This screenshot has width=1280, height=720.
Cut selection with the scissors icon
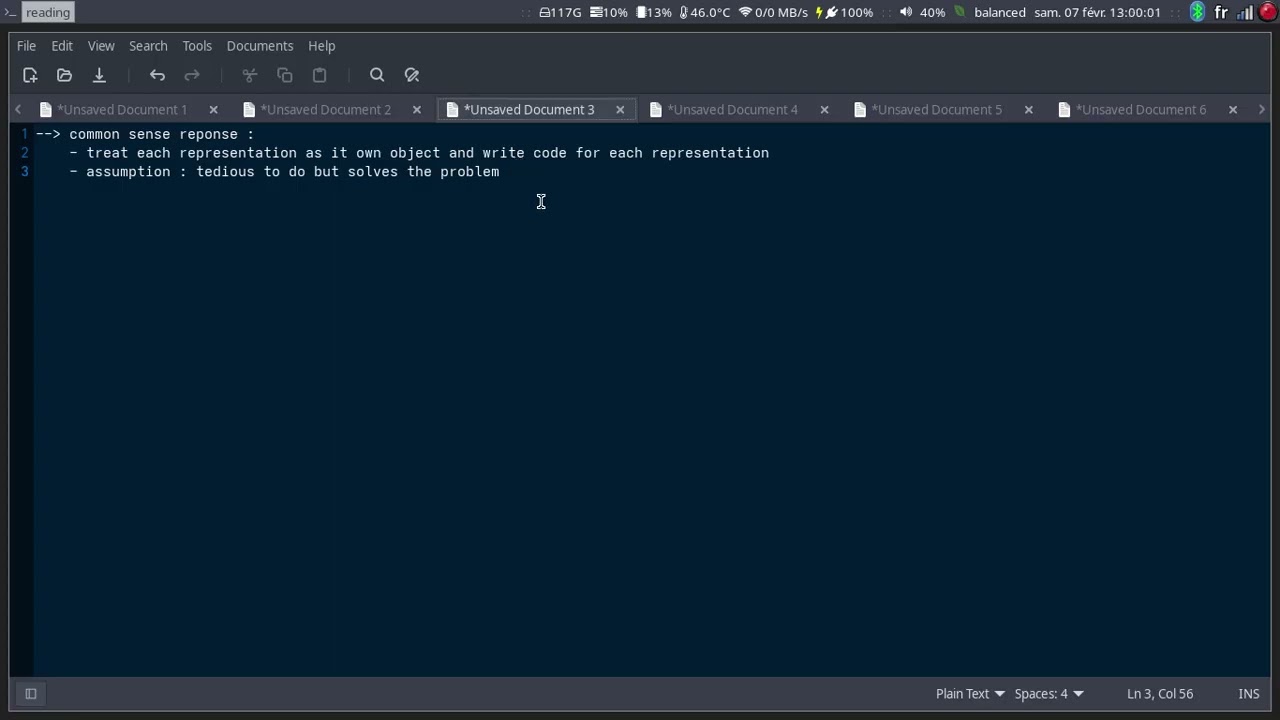[x=250, y=75]
